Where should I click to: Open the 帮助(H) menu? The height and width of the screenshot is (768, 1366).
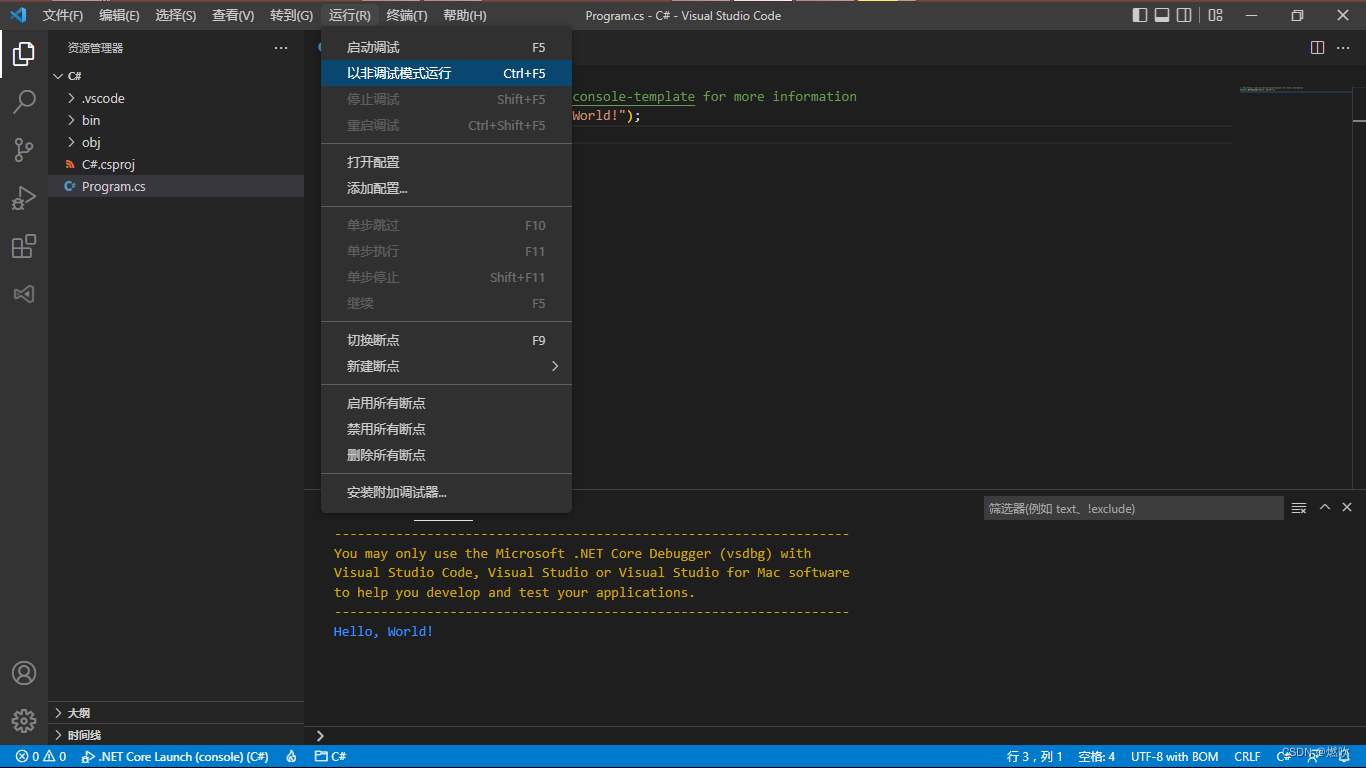tap(465, 15)
